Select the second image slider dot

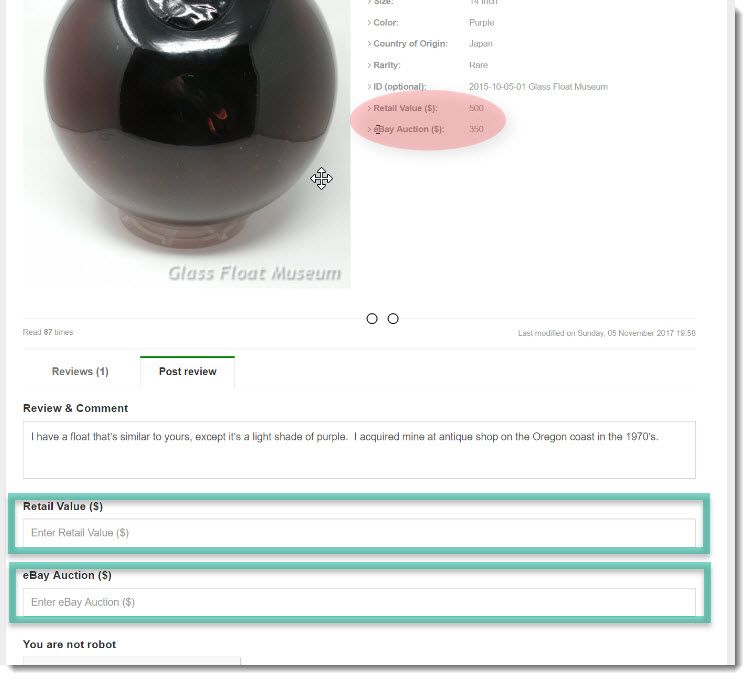pos(393,318)
